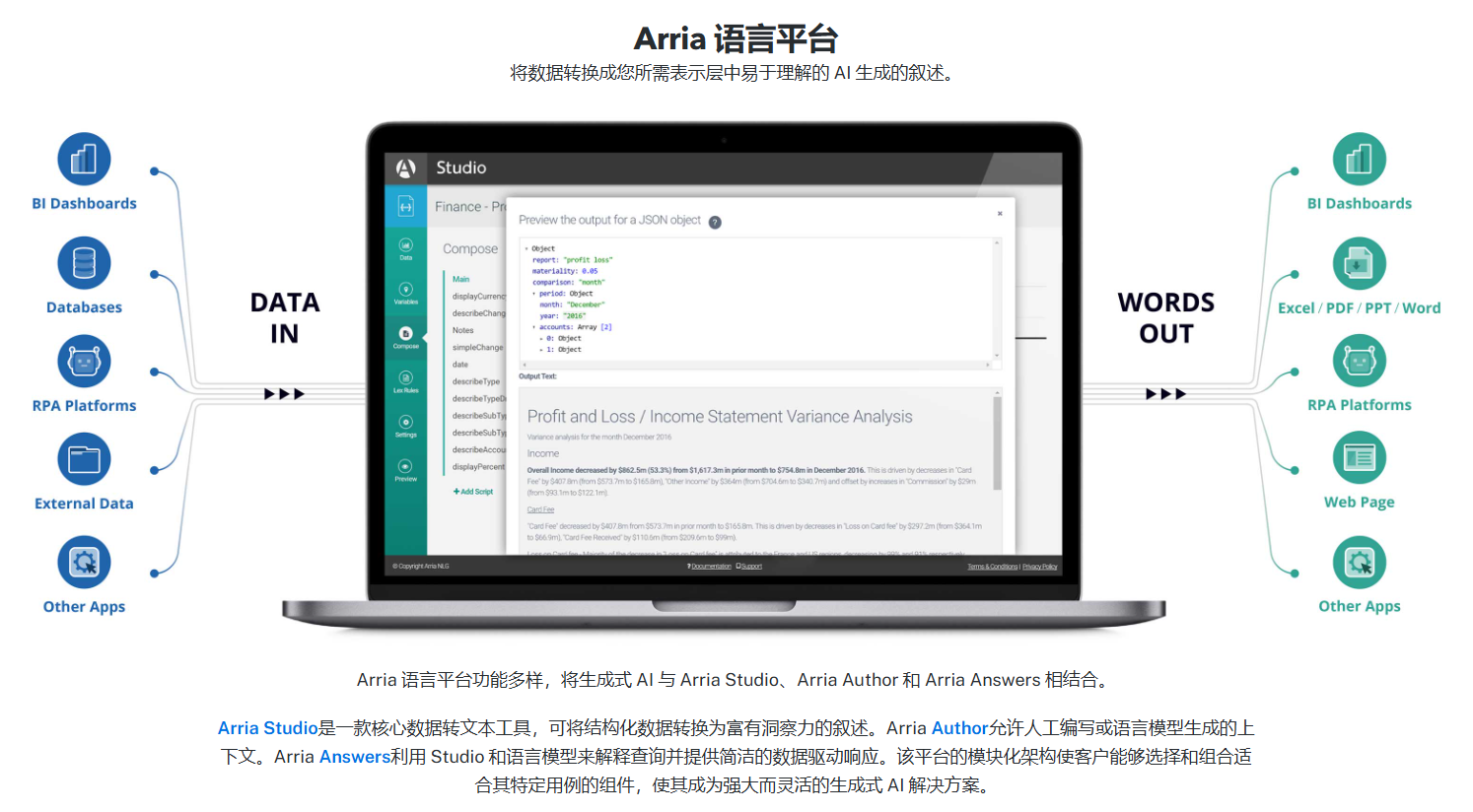Select the date script
Image resolution: width=1473 pixels, height=812 pixels.
click(x=460, y=365)
